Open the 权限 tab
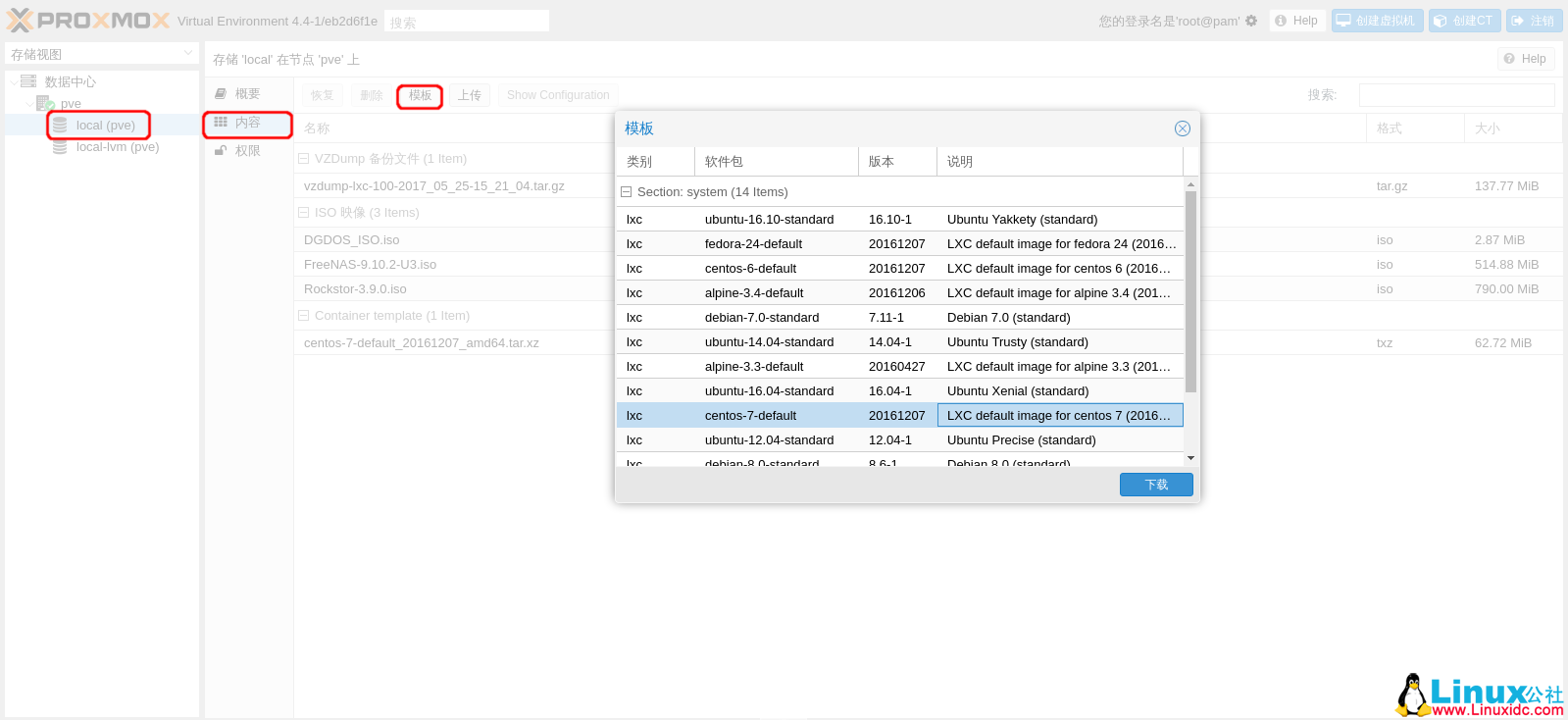 249,151
